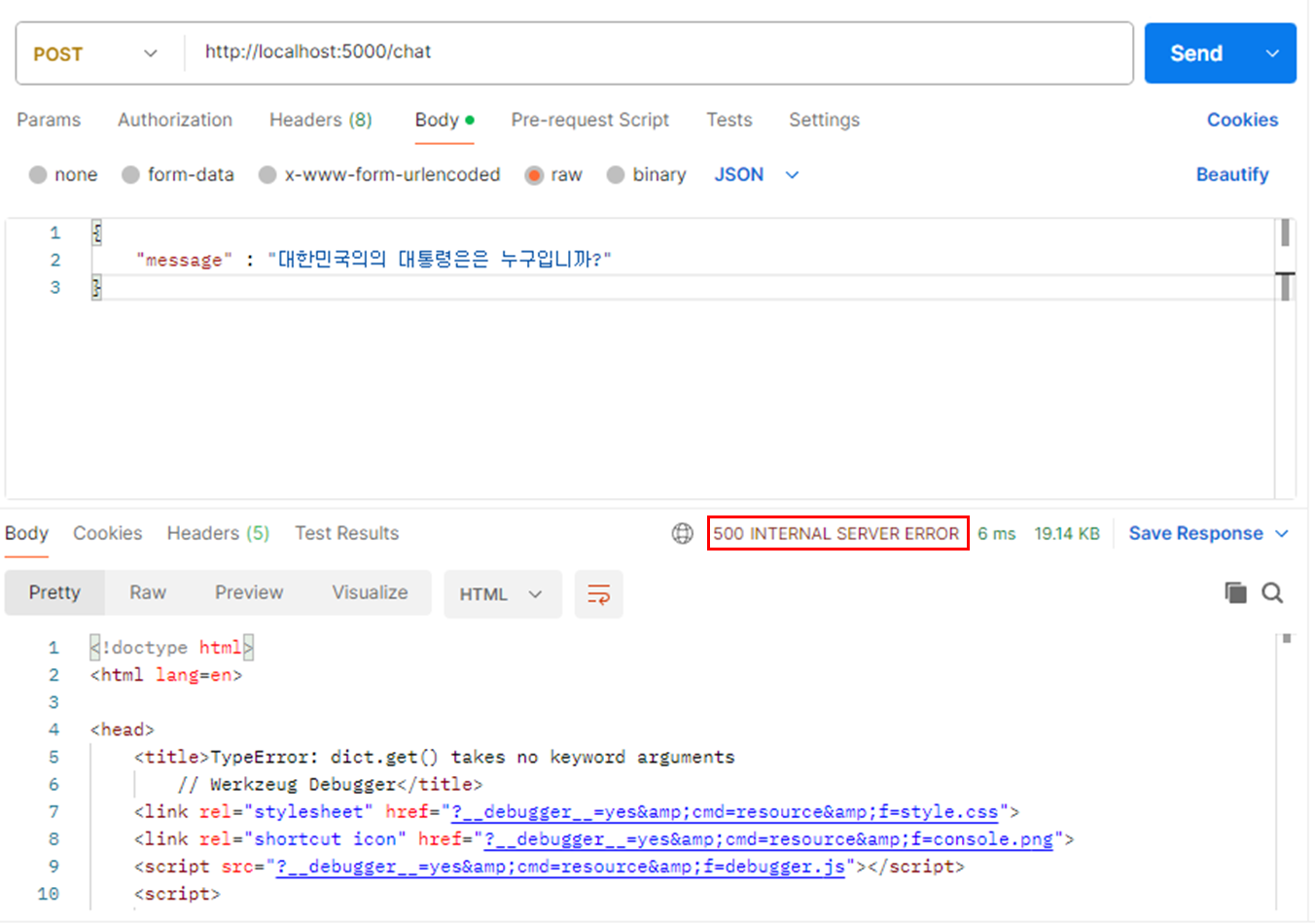The image size is (1315, 924).
Task: Open the Visualize response view
Action: tap(370, 592)
